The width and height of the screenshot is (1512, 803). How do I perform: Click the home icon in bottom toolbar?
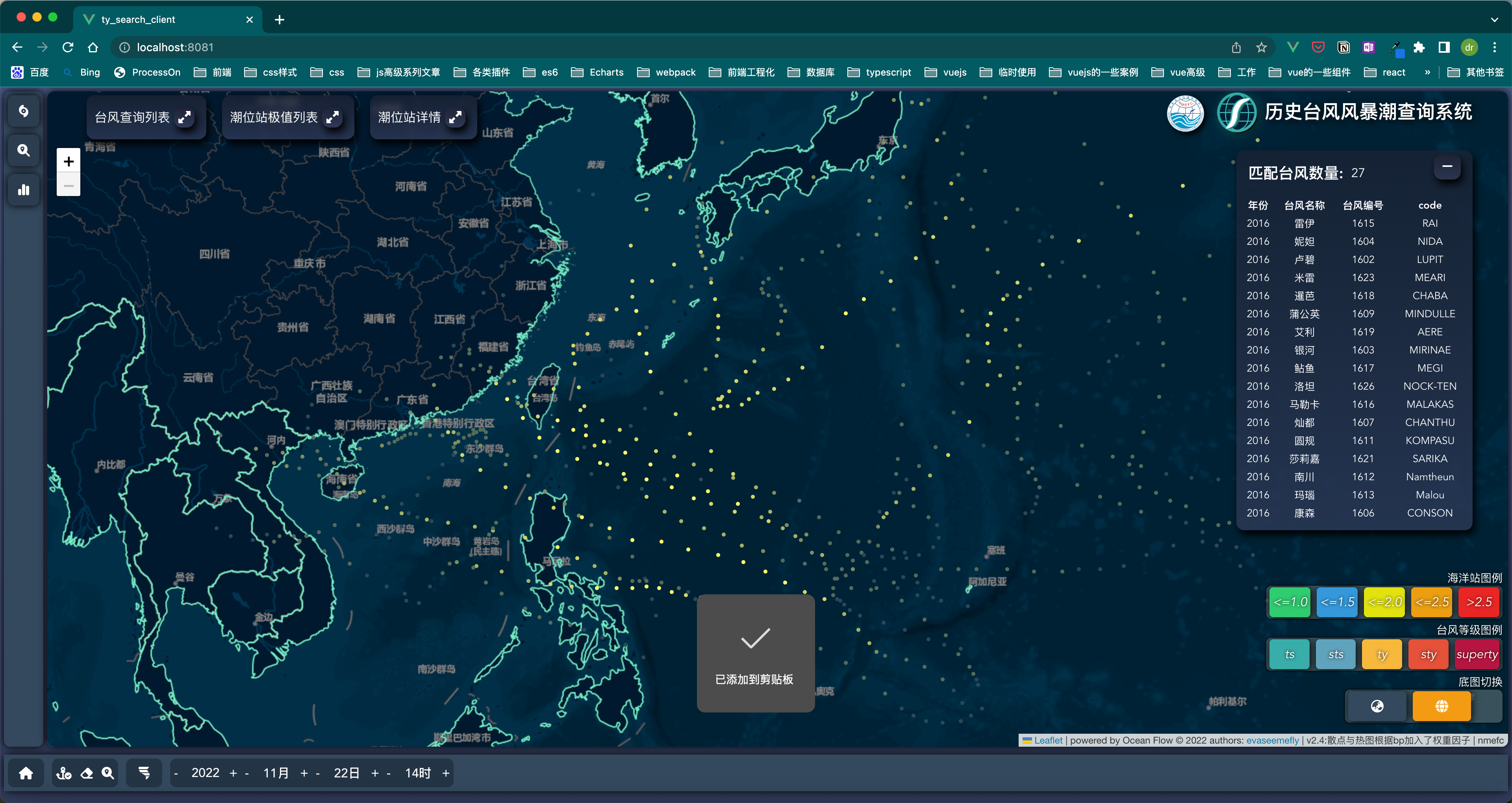[26, 773]
